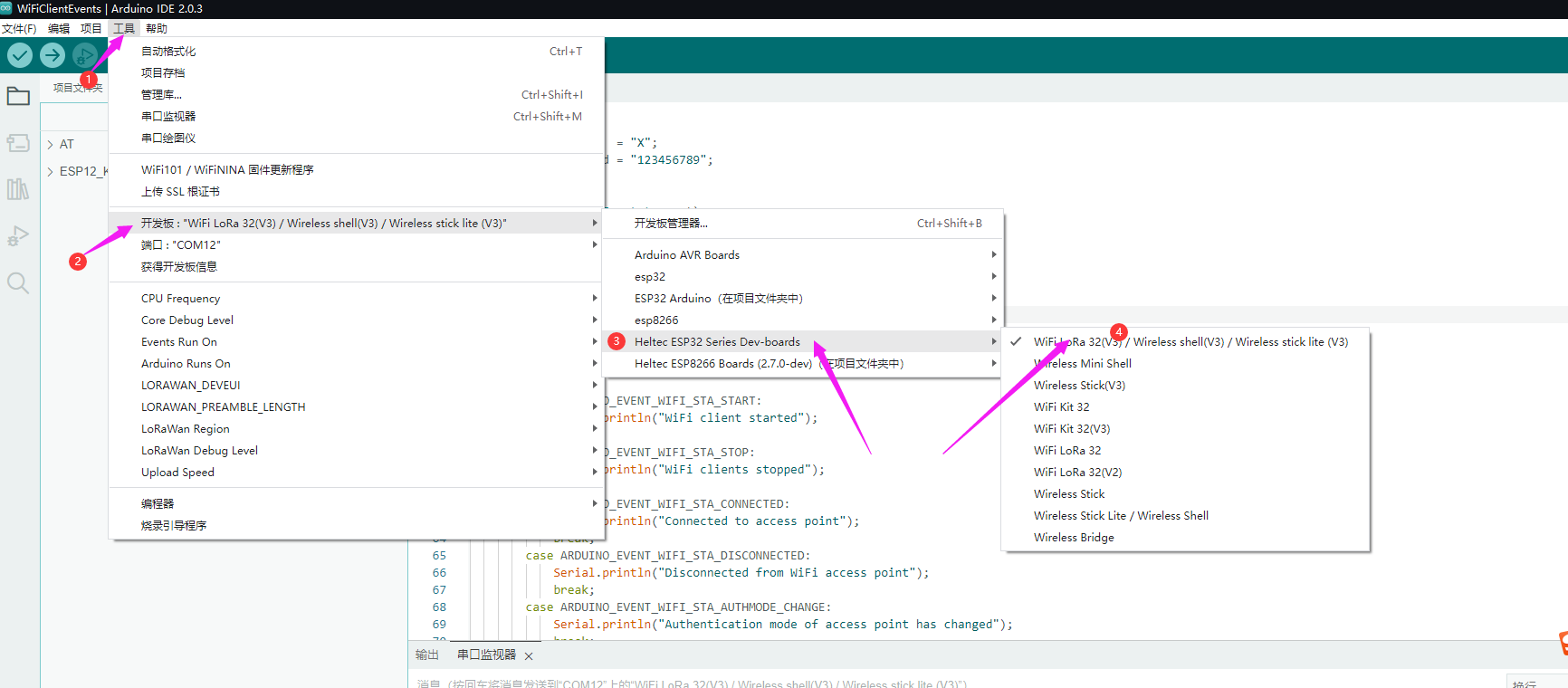Expand Arduino Runs On submenu

[x=357, y=364]
